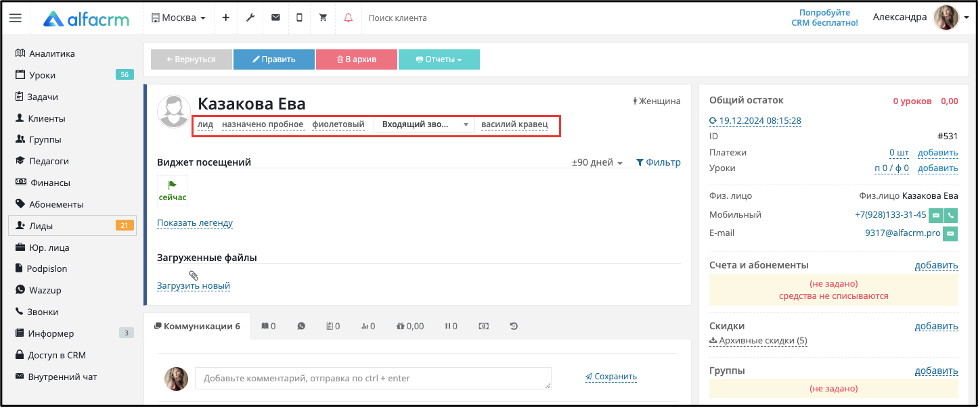Click the mobile phone icon in top bar
This screenshot has width=979, height=408.
tap(299, 18)
